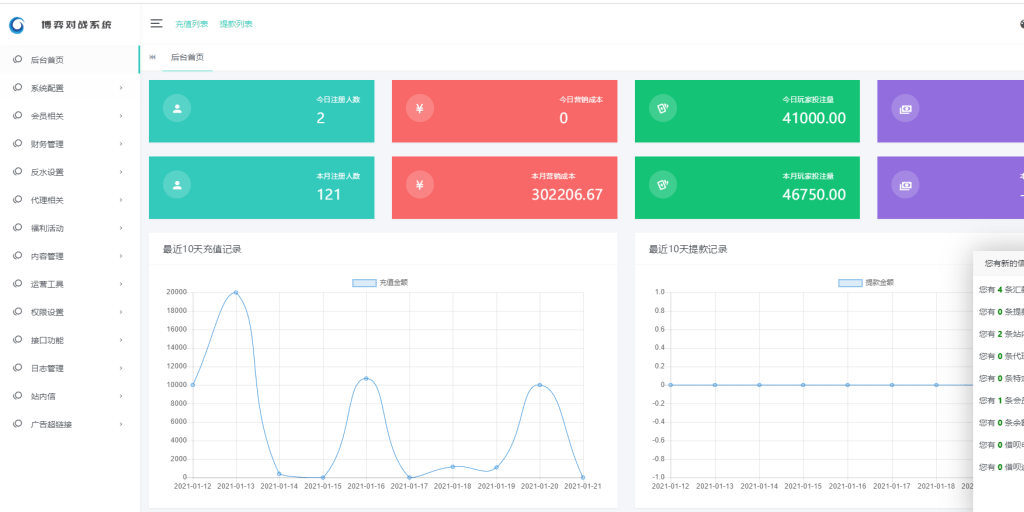
Task: Open 会员相关 in the sidebar menu
Action: [x=47, y=116]
